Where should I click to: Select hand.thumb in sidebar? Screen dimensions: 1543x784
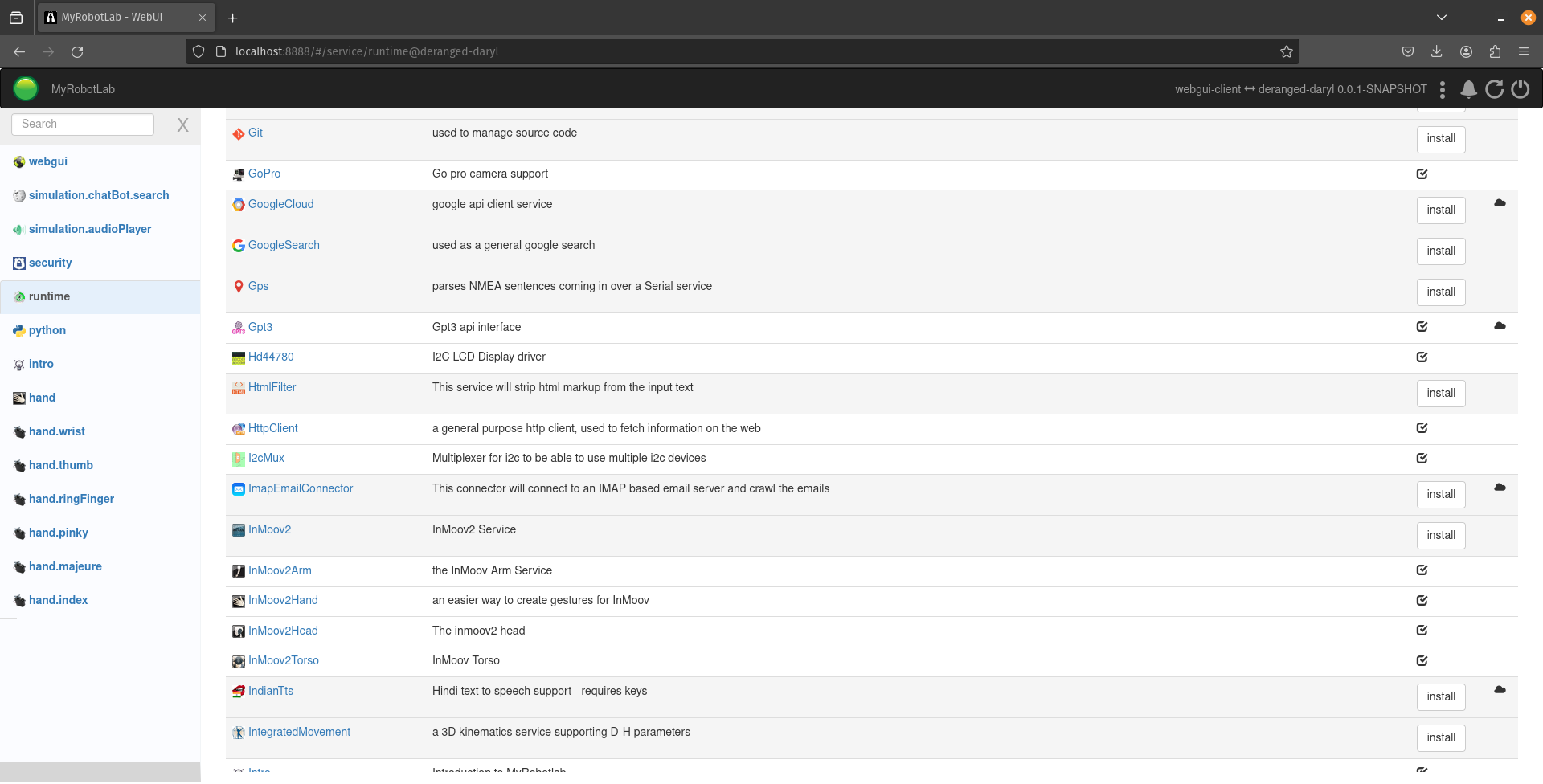[61, 465]
